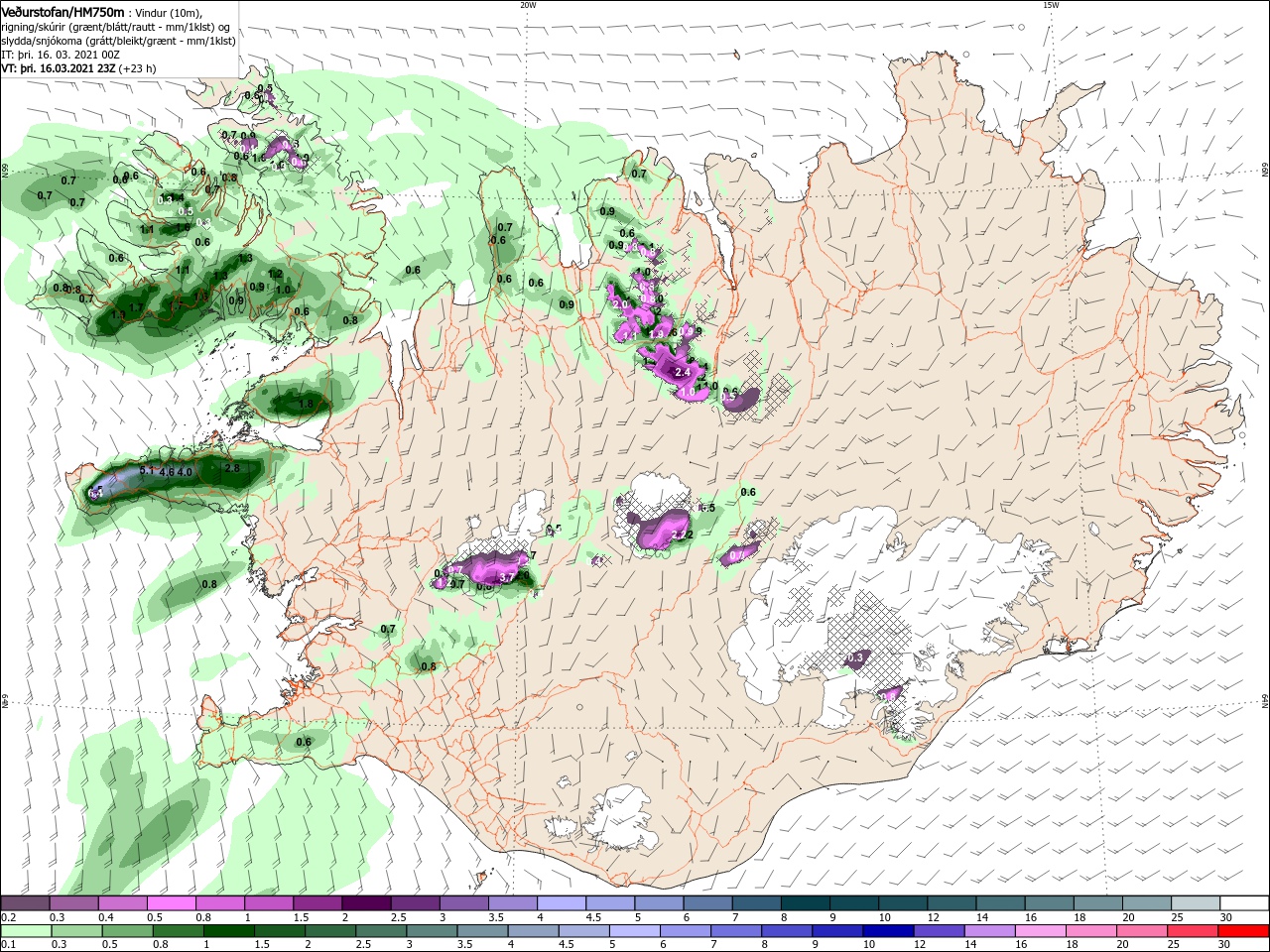Click the '0.1' label on the lower legend scale

click(9, 945)
